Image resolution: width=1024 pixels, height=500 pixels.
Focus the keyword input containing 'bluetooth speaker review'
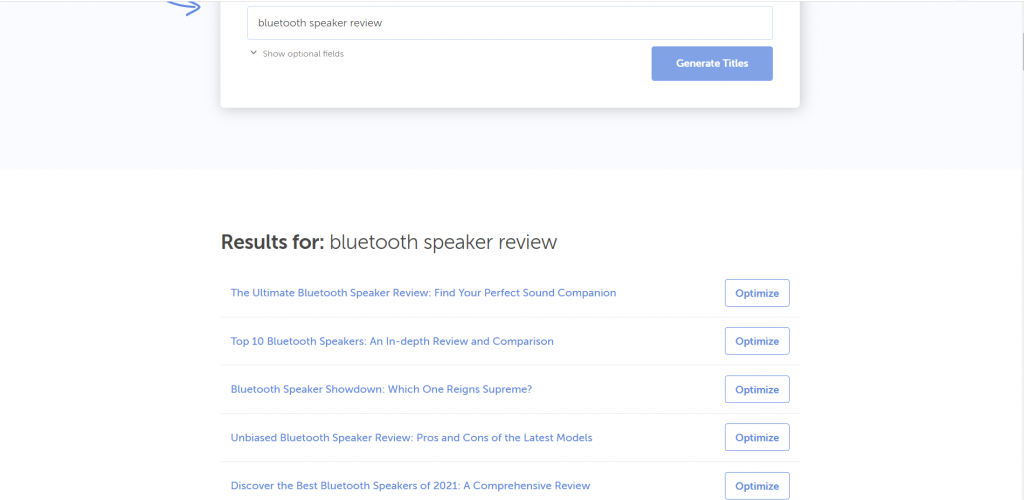pos(509,23)
